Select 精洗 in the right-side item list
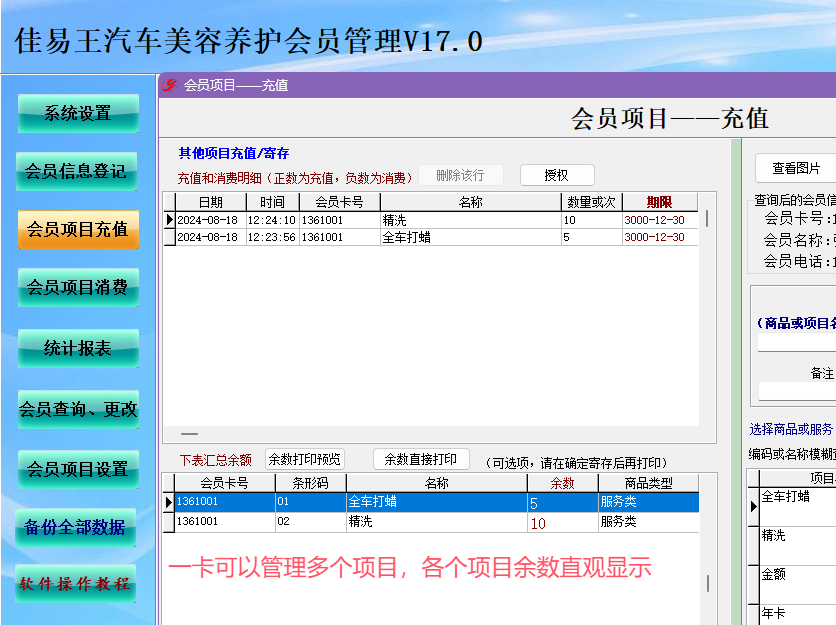This screenshot has width=836, height=625. pos(798,546)
